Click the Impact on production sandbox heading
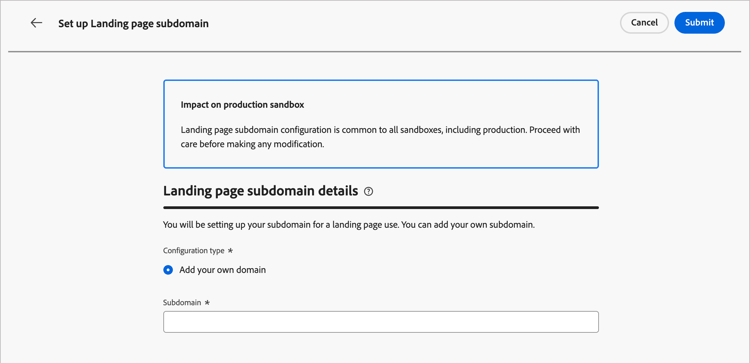Viewport: 750px width, 363px height. pyautogui.click(x=243, y=105)
